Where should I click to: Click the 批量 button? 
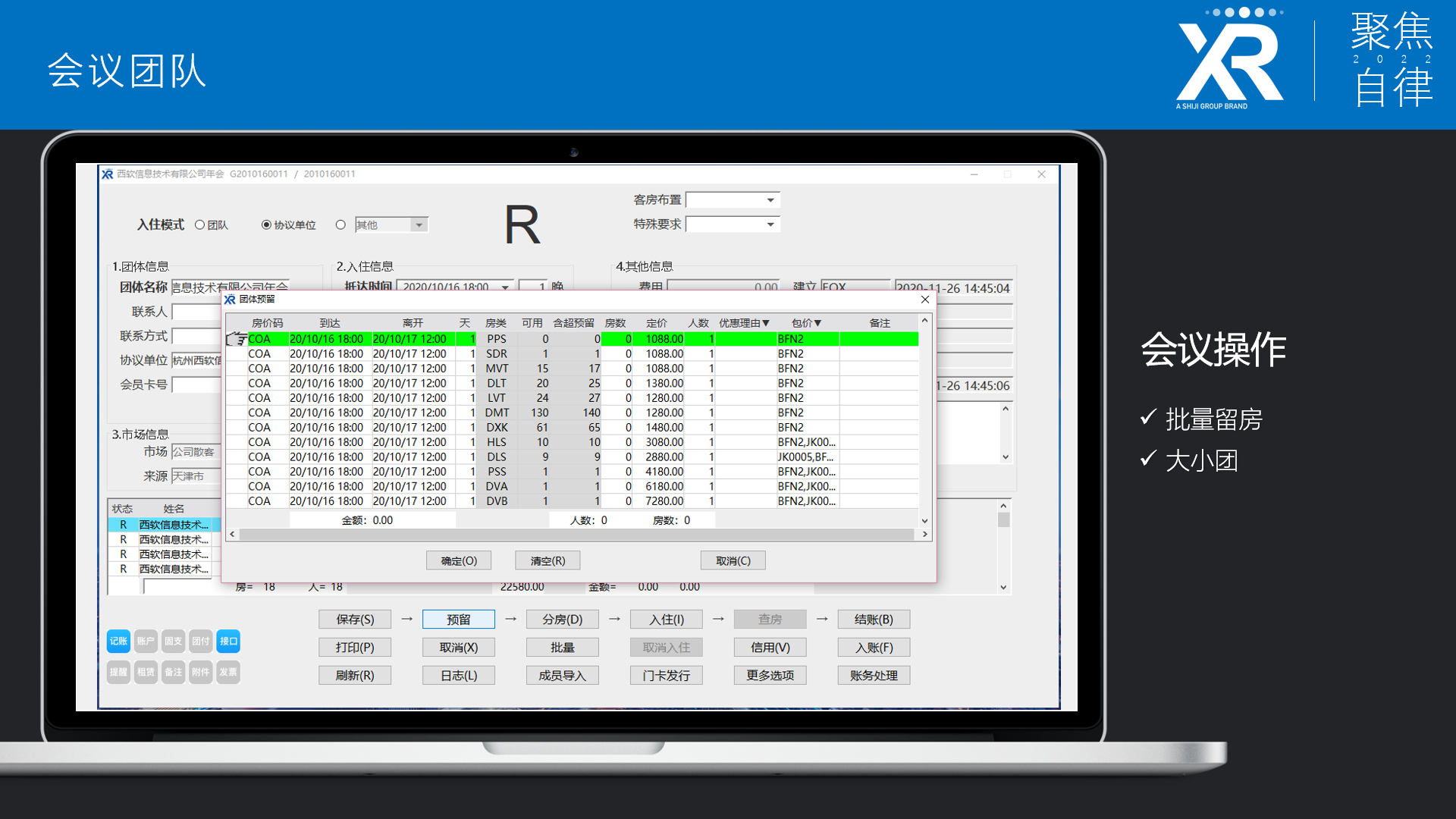coord(563,648)
